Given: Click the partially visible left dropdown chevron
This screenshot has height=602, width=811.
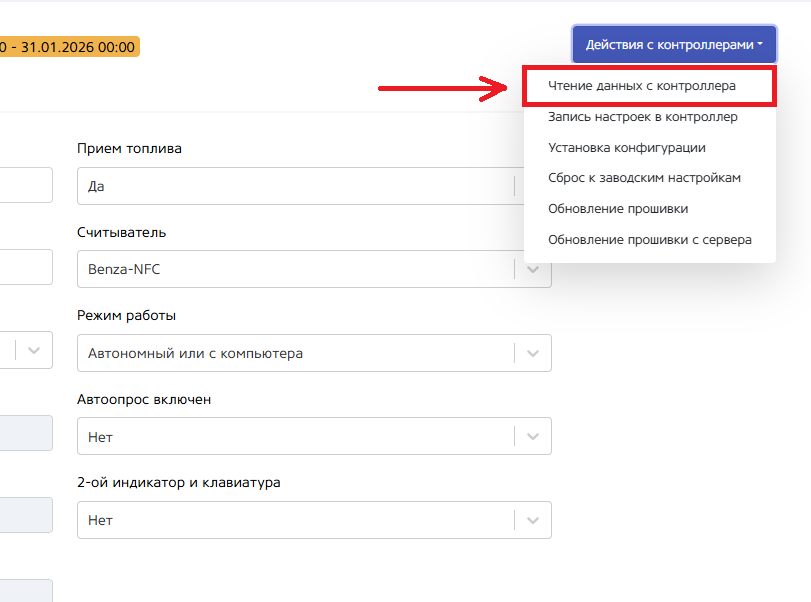Looking at the screenshot, I should pyautogui.click(x=34, y=350).
